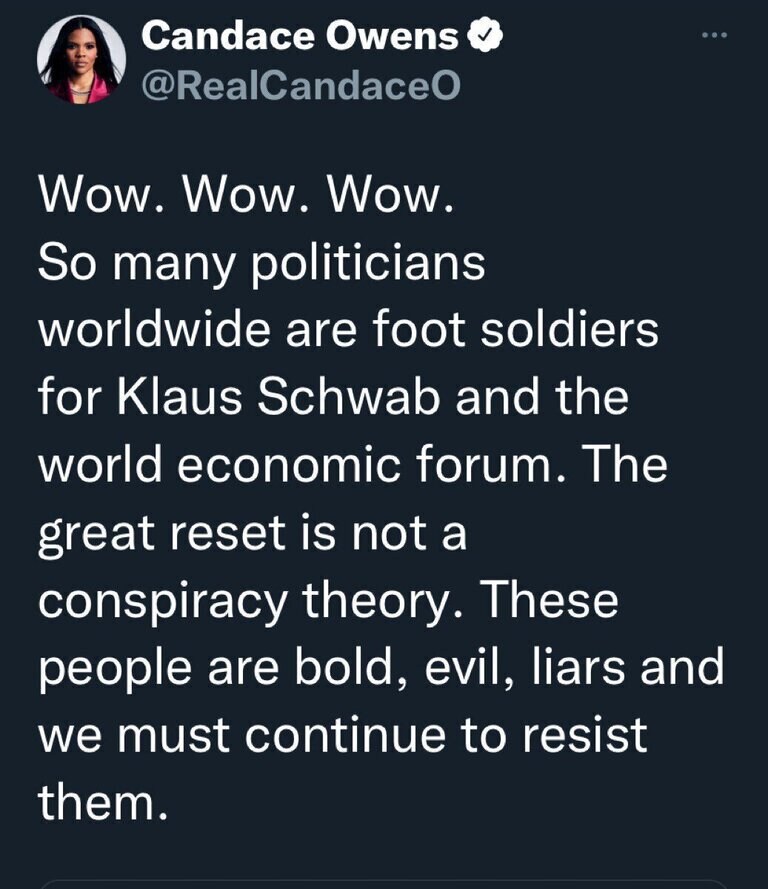
Task: Click the final word "them." in the tweet
Action: pos(103,802)
